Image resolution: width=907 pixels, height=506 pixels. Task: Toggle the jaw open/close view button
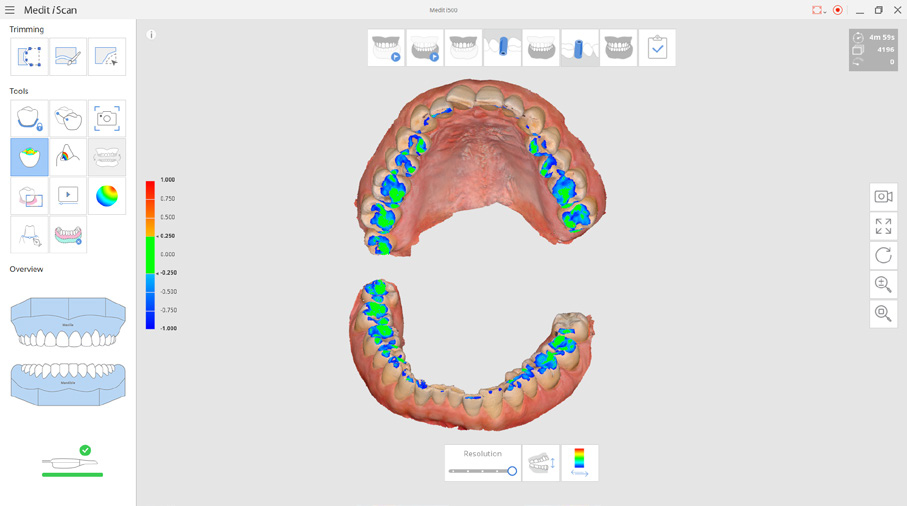pos(541,463)
